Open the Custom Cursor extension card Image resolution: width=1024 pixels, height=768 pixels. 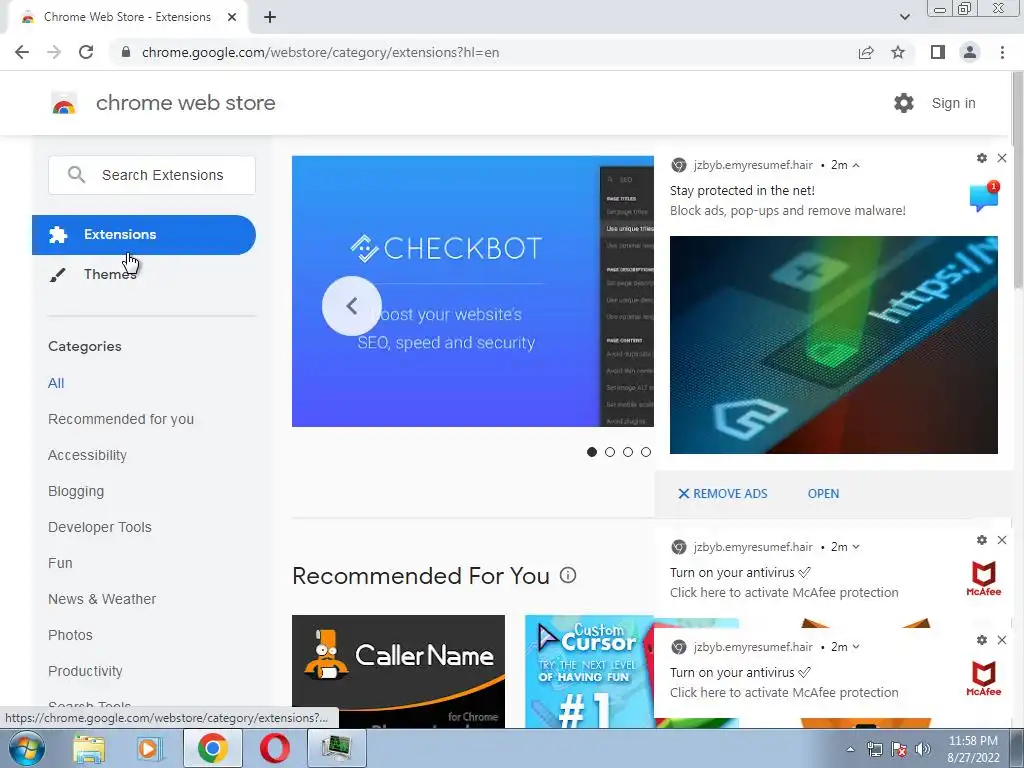[589, 671]
